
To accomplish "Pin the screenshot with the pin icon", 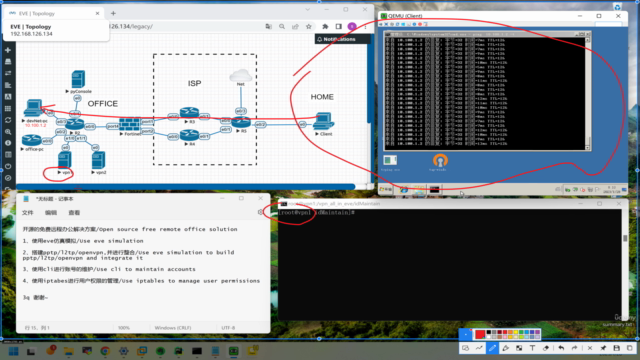I will coord(603,348).
